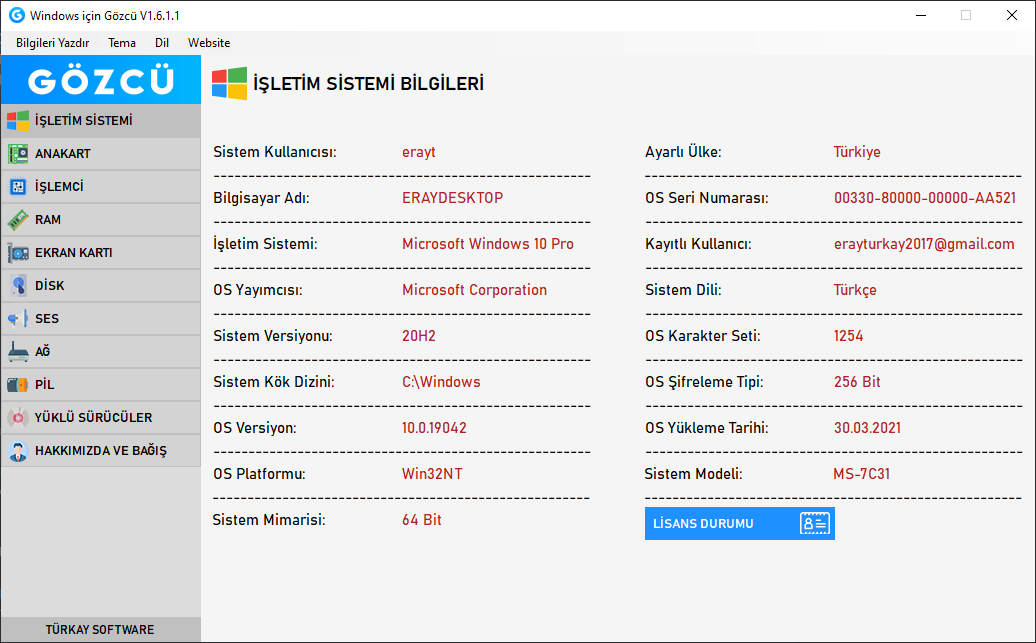Screen dimensions: 1036x643
Task: Click the system language value Türkçe
Action: pyautogui.click(x=855, y=290)
